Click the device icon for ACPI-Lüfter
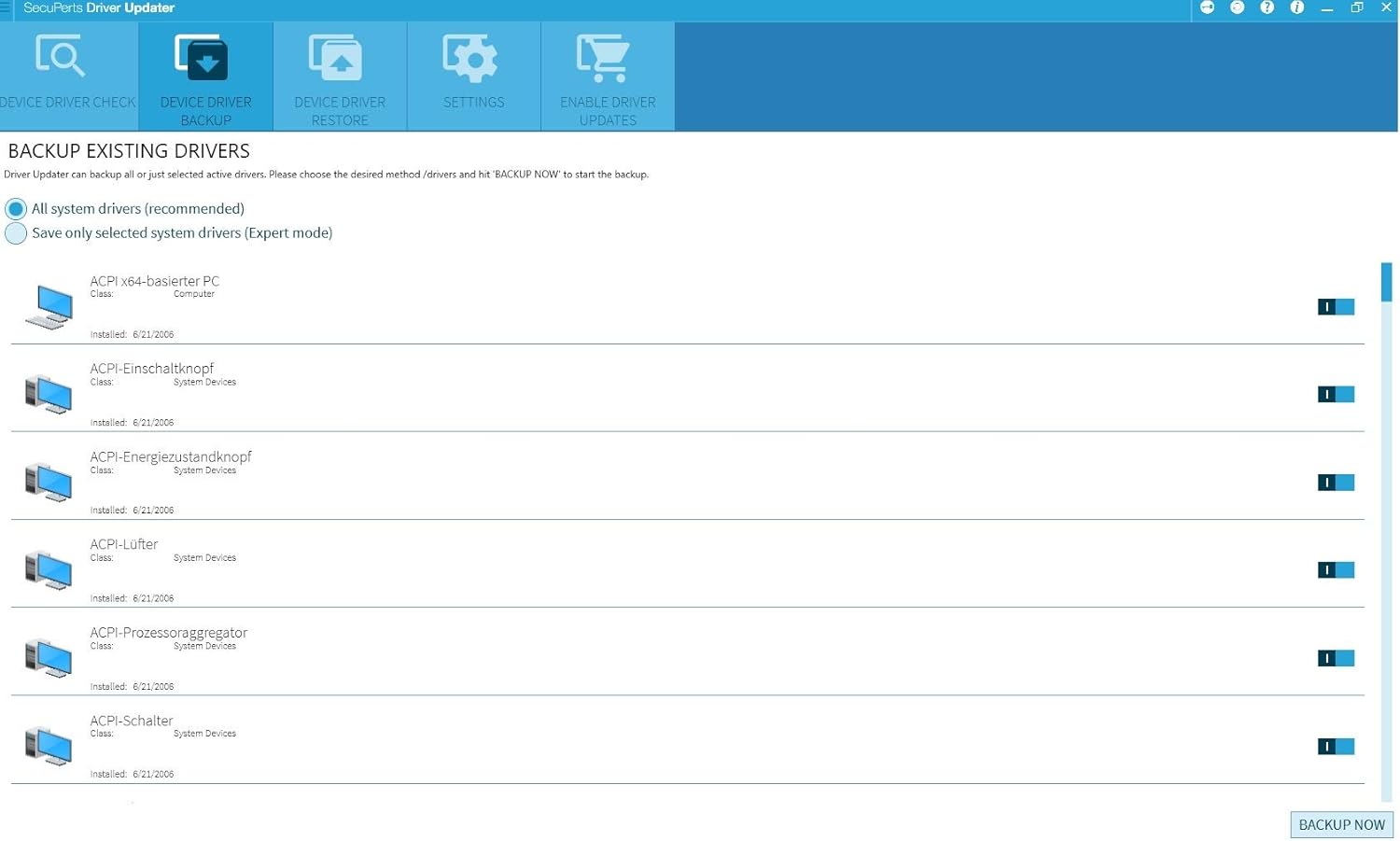This screenshot has height=841, width=1400. click(49, 569)
